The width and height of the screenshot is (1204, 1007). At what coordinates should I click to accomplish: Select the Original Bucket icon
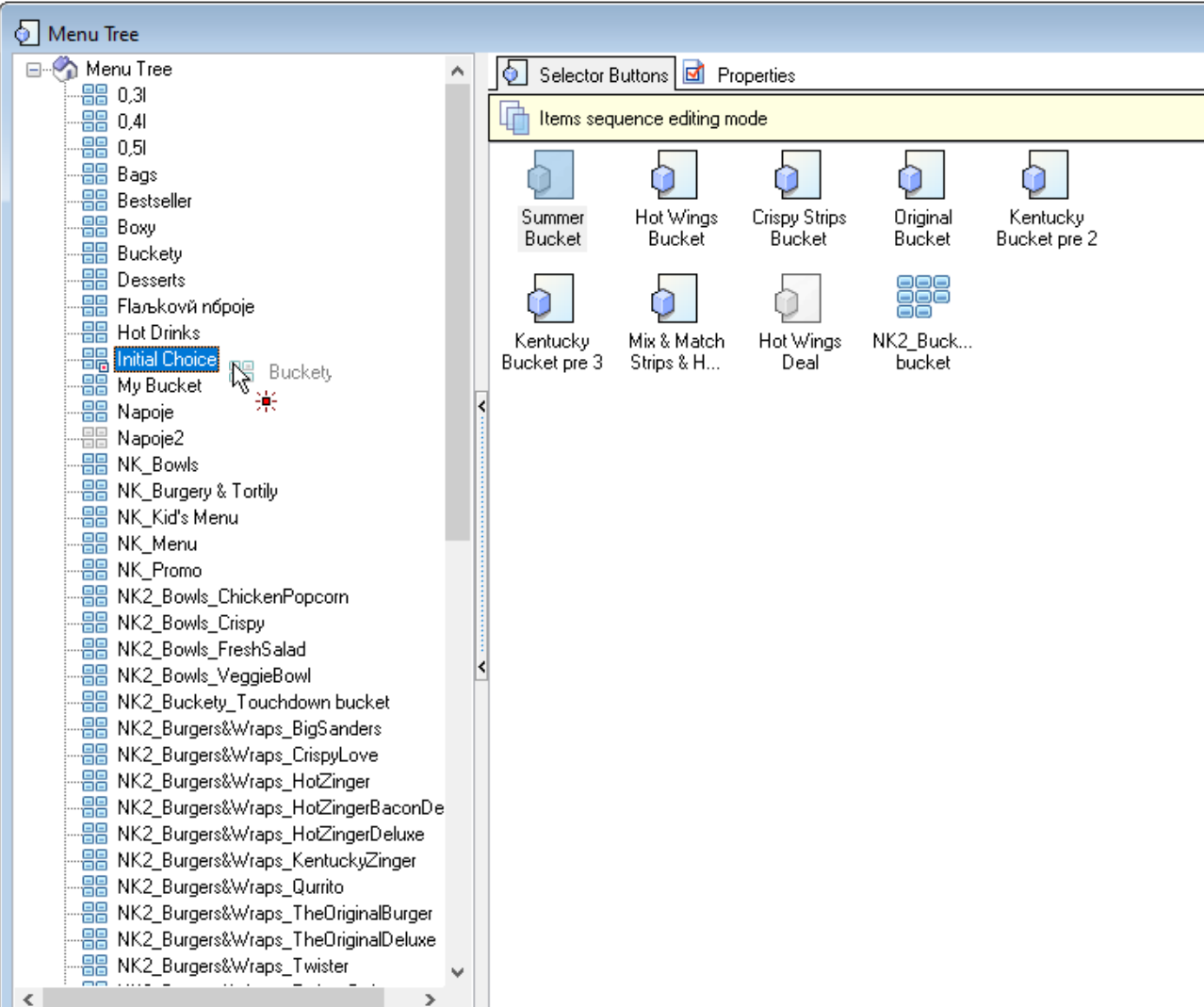pos(921,175)
